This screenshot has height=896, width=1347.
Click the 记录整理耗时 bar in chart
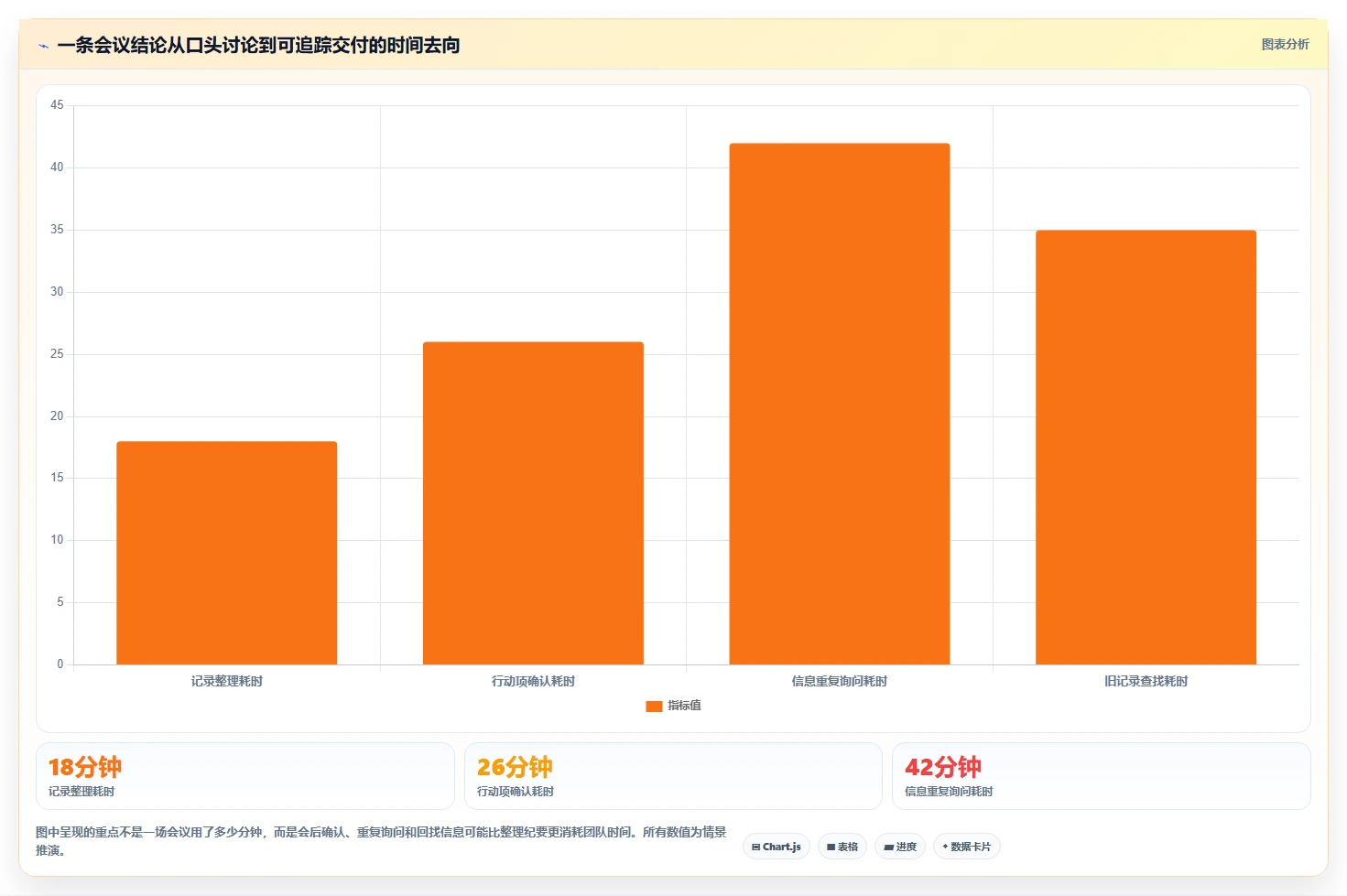tap(227, 553)
